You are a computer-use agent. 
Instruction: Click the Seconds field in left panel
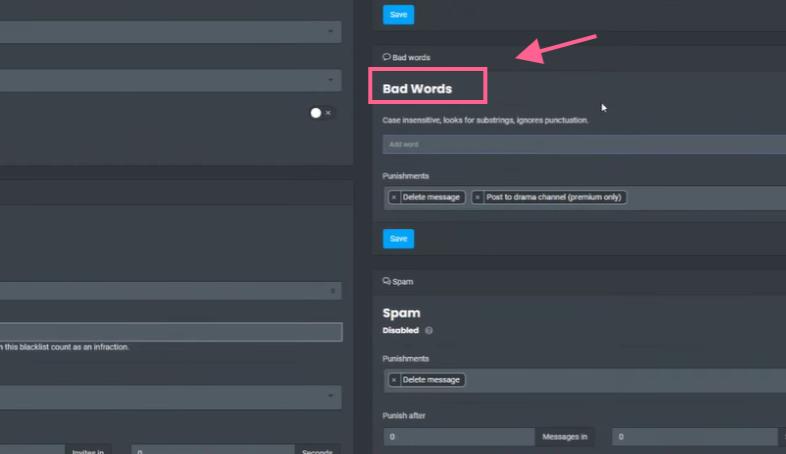click(x=213, y=449)
